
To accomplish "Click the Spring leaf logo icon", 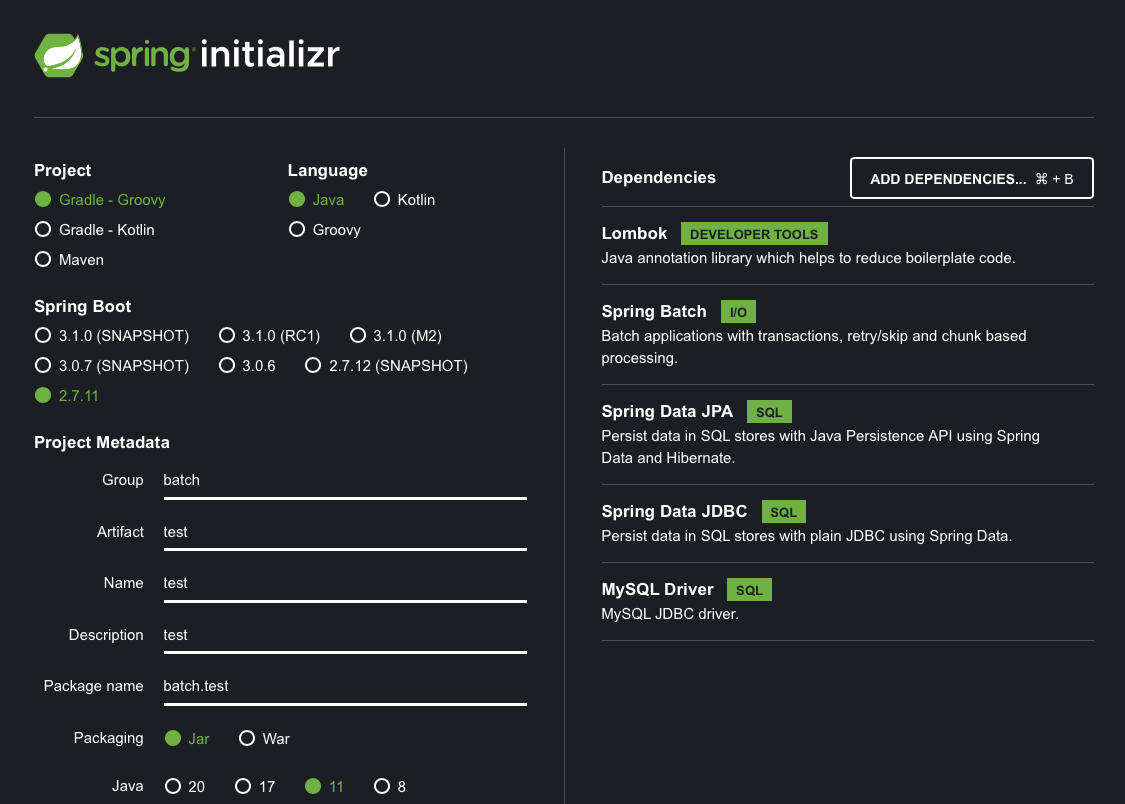I will coord(59,55).
